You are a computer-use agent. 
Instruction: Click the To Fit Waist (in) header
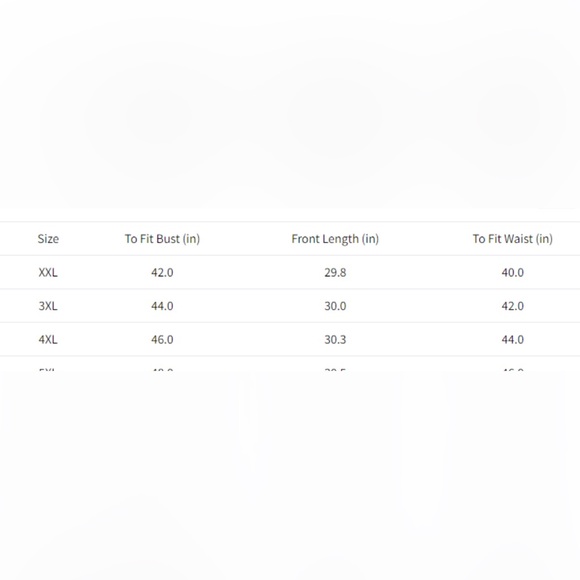click(x=513, y=239)
